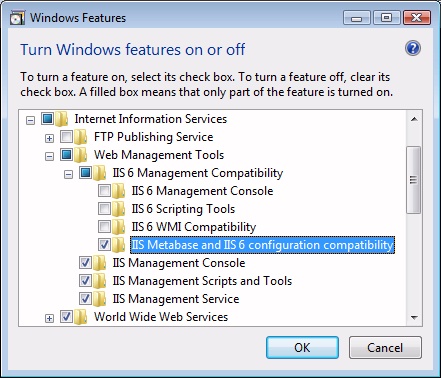Click the FTP Publishing Service folder icon
This screenshot has height=378, width=441.
(80, 137)
